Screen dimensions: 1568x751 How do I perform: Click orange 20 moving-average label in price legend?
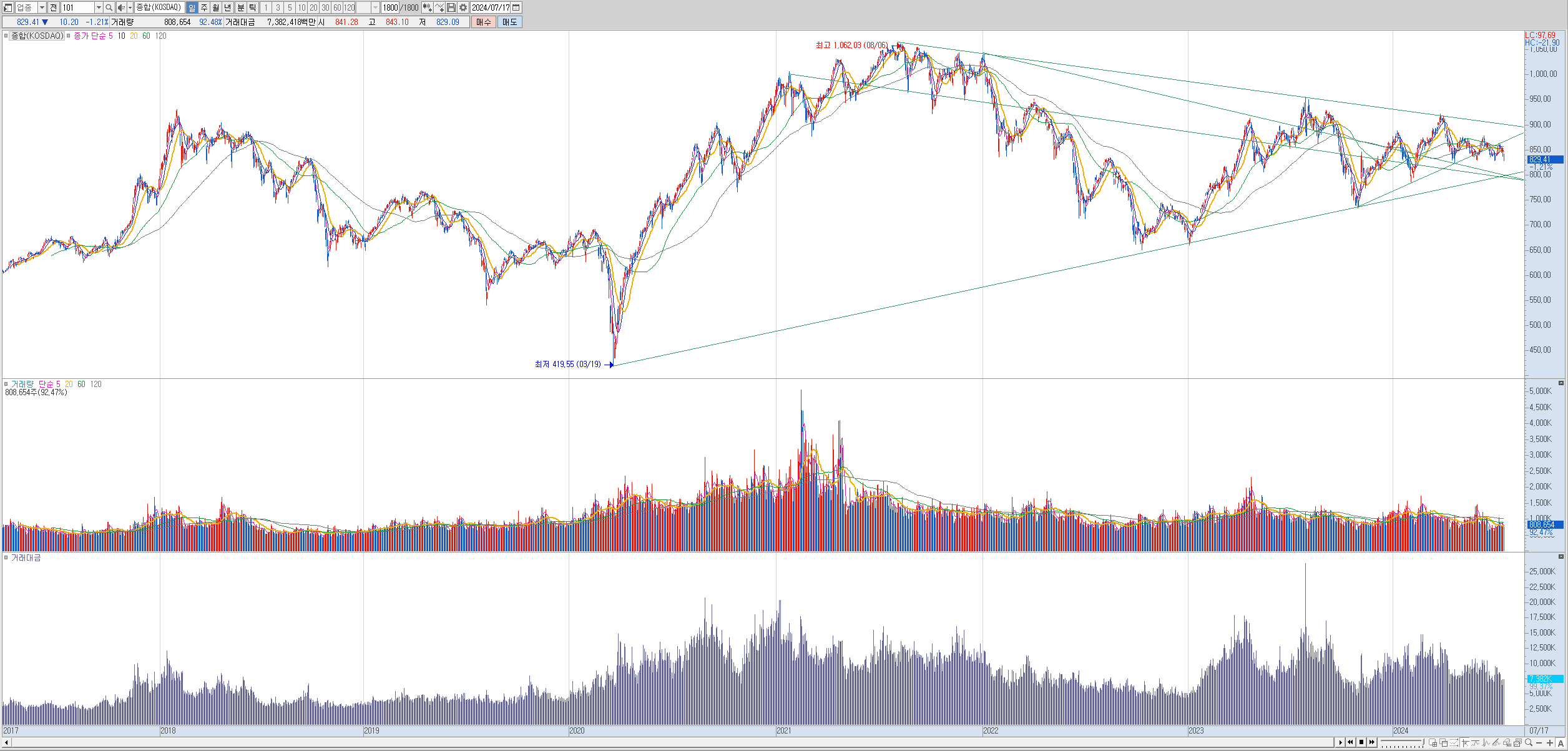click(134, 36)
